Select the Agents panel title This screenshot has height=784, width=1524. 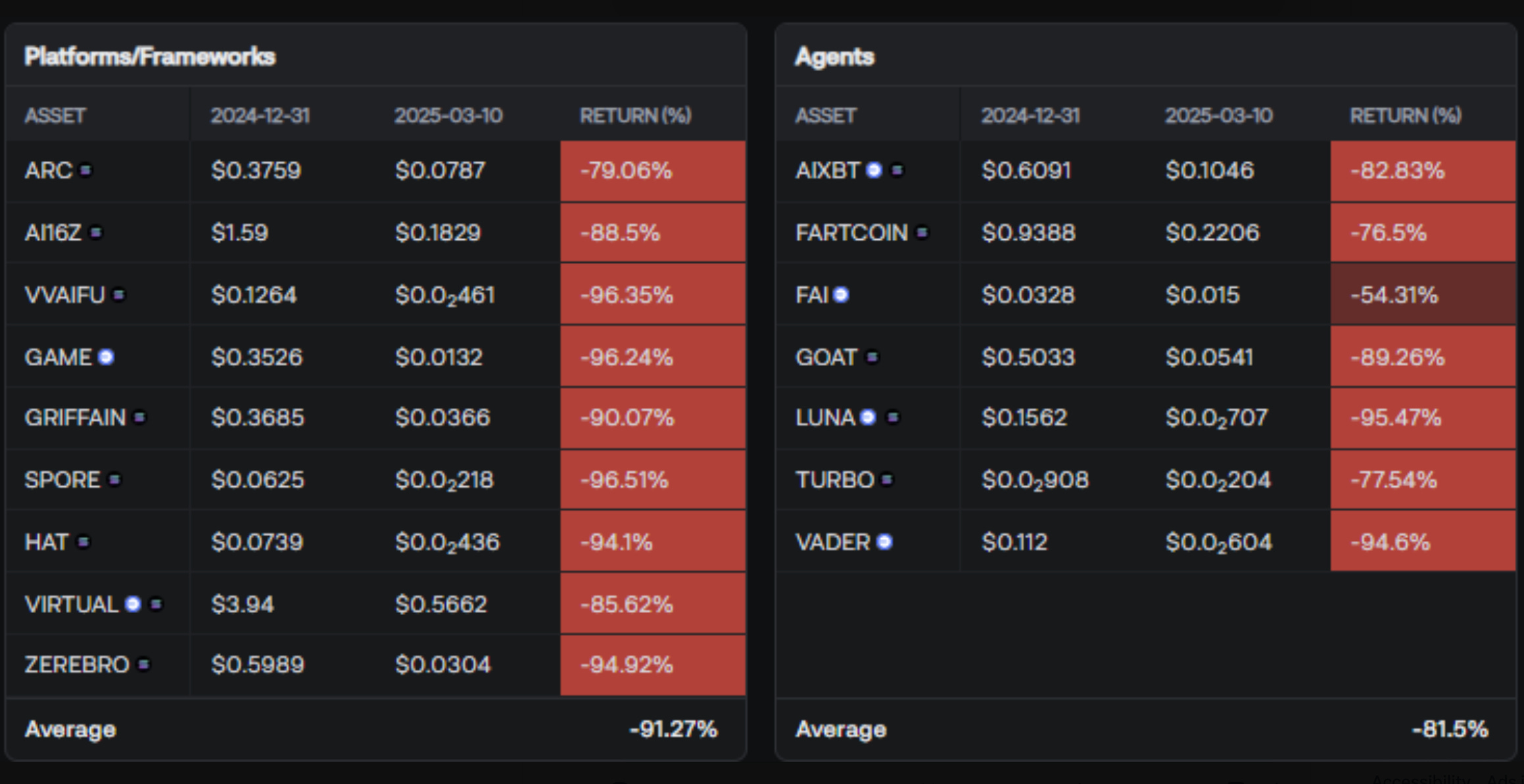[x=834, y=57]
